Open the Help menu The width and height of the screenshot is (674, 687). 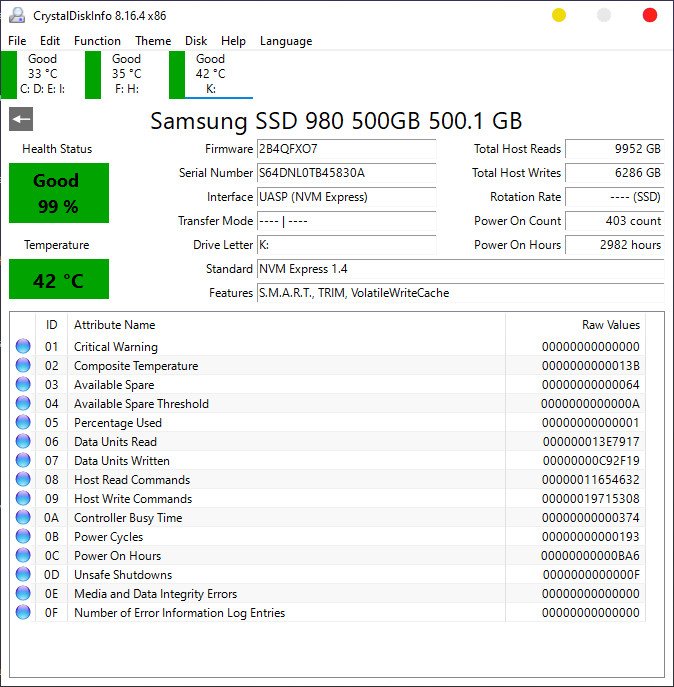233,41
